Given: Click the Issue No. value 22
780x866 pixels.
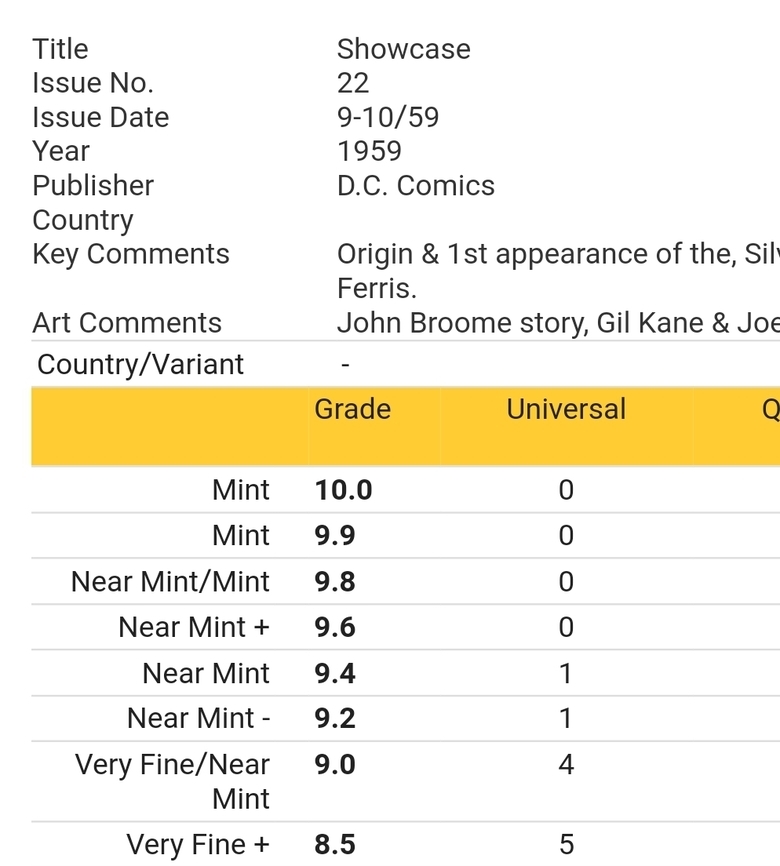Looking at the screenshot, I should pyautogui.click(x=353, y=83).
